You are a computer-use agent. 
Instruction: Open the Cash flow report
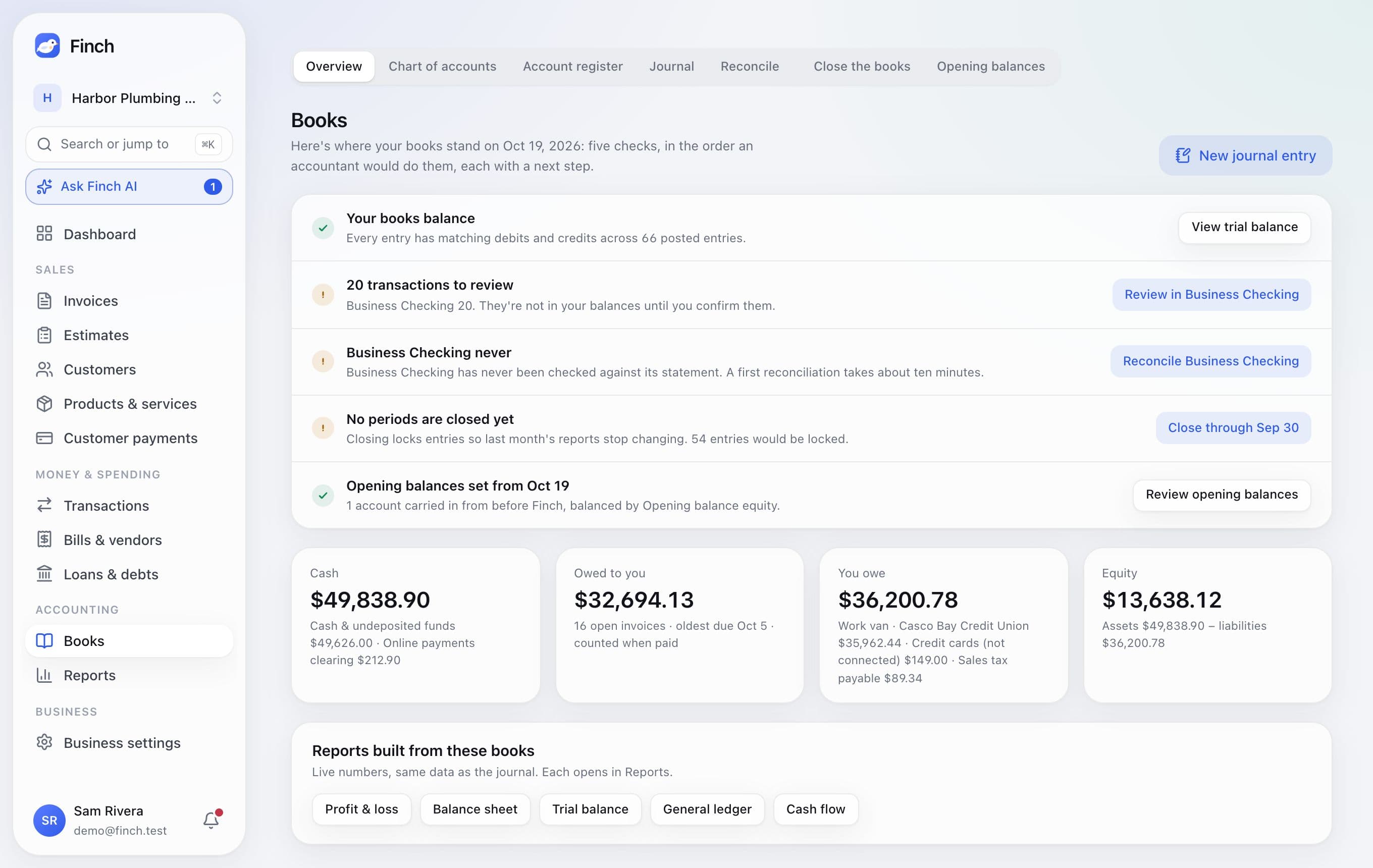pos(815,809)
